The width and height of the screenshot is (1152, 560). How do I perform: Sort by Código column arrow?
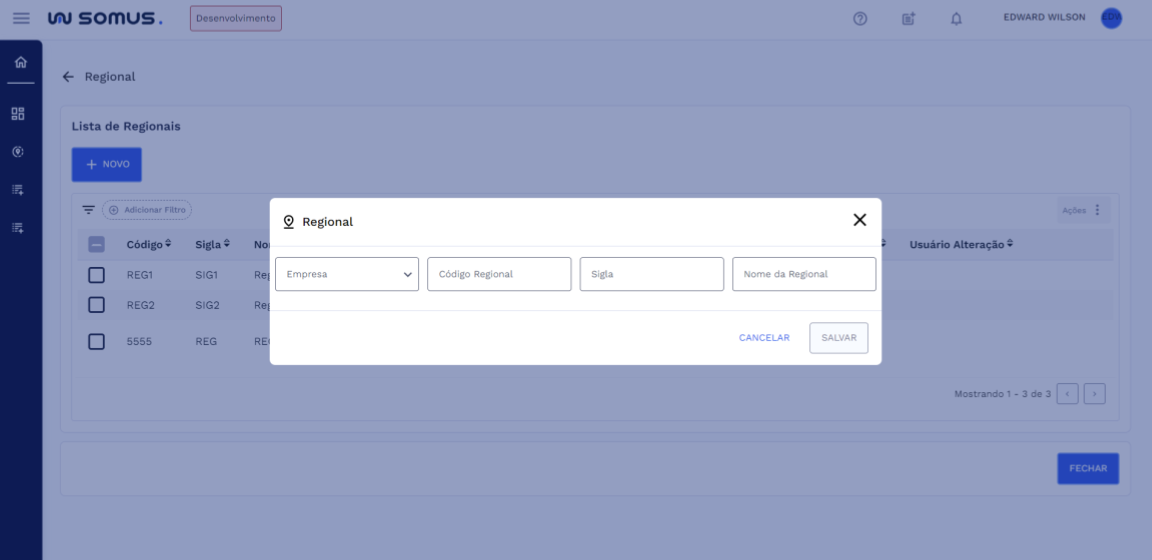168,244
